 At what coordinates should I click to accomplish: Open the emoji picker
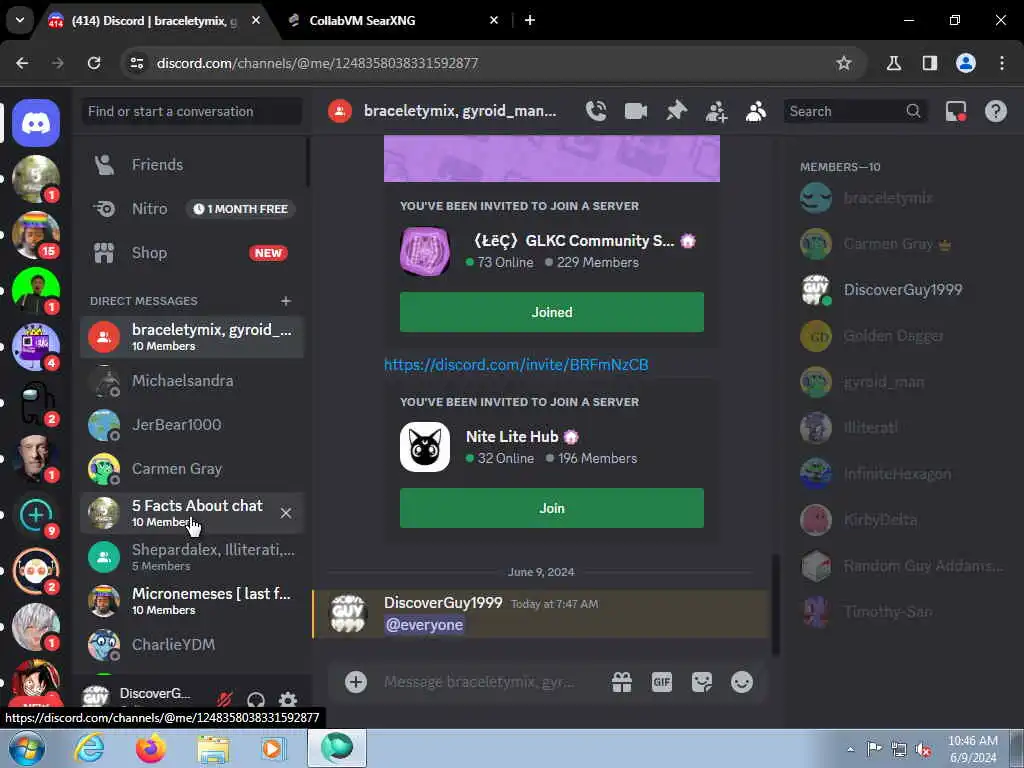[742, 682]
